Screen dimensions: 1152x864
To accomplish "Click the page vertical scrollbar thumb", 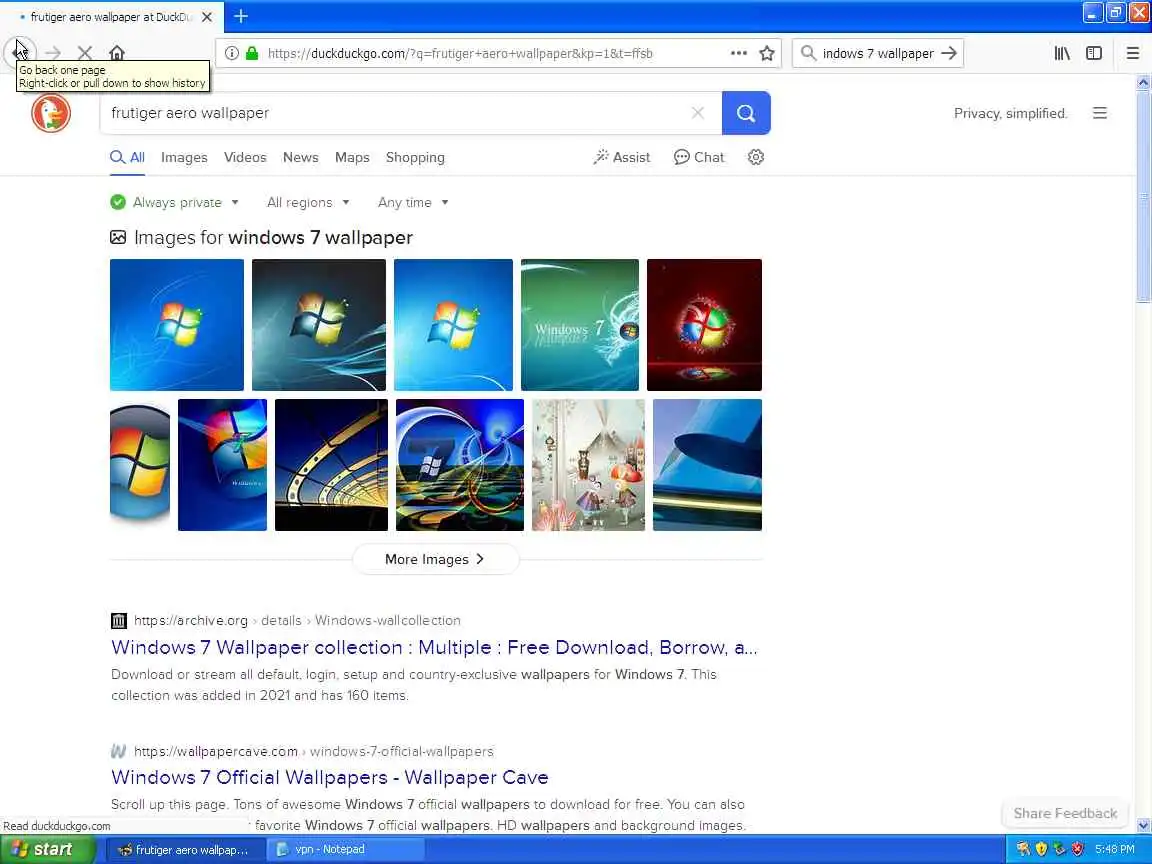I will coord(1143,197).
